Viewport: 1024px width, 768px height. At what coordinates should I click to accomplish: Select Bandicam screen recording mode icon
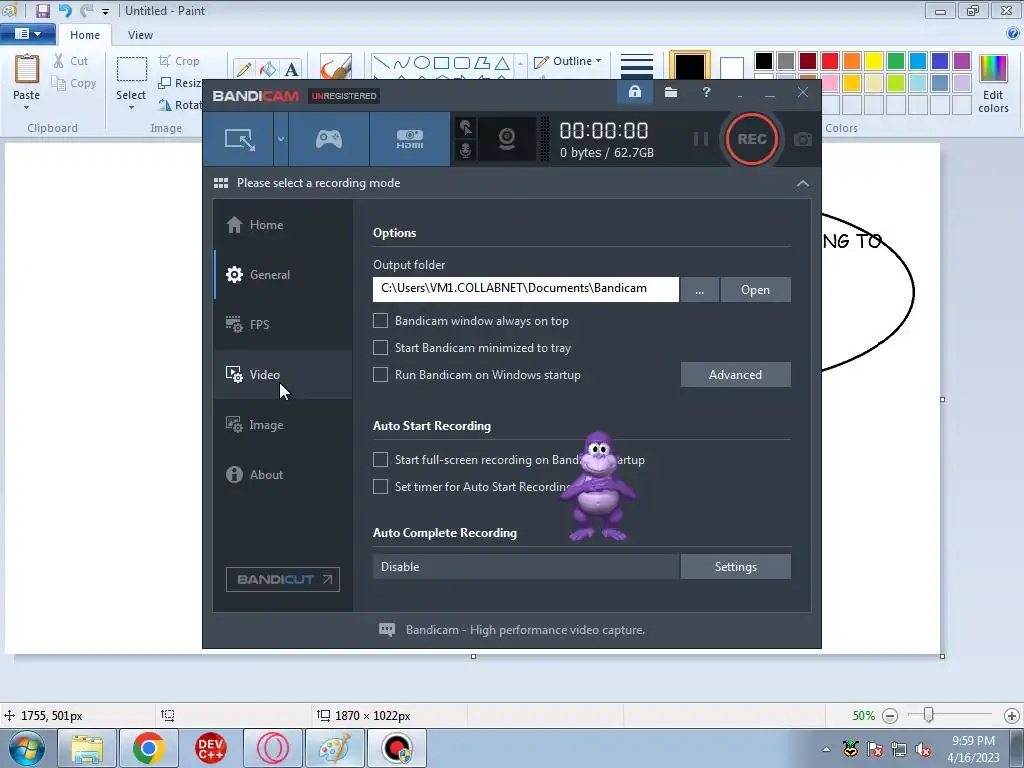[239, 139]
